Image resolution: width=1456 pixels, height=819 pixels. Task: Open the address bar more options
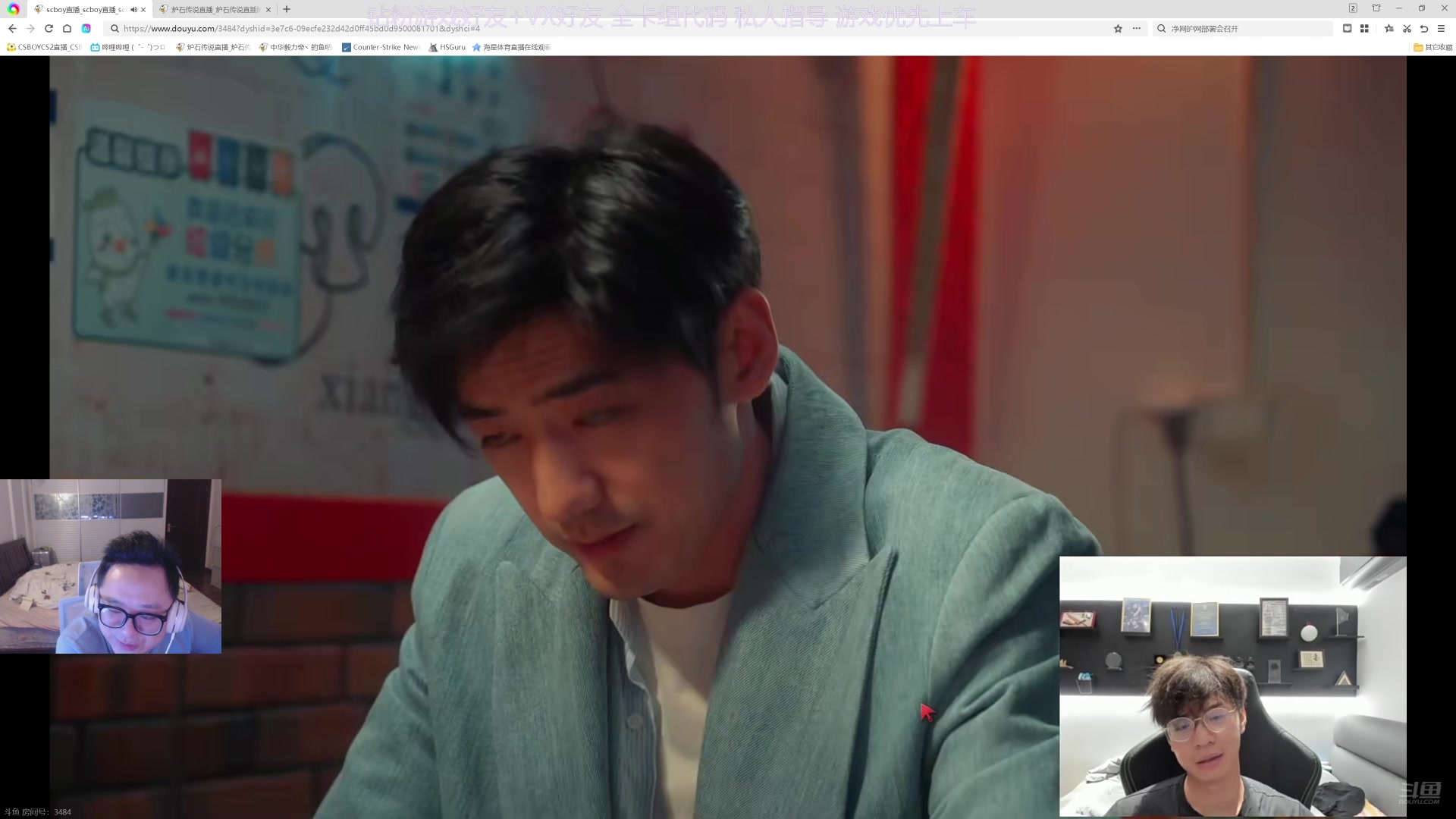tap(1136, 28)
